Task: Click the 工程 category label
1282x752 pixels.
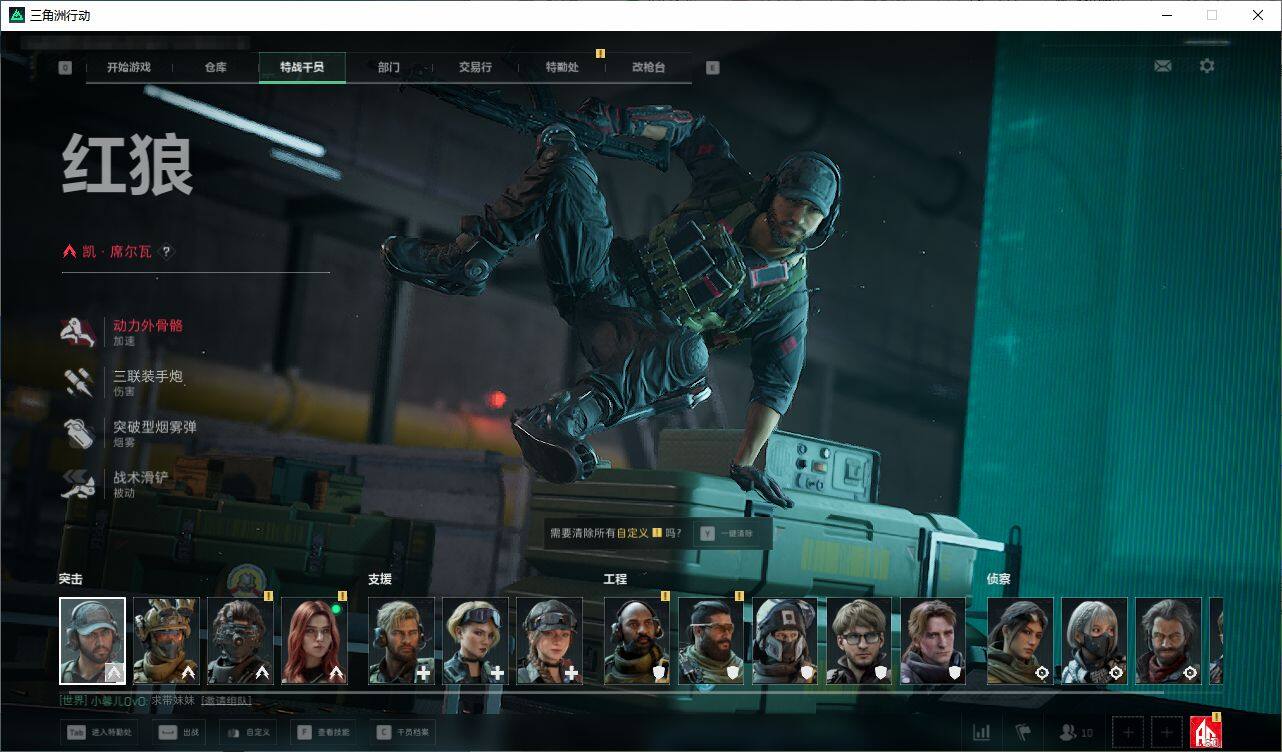Action: tap(615, 579)
